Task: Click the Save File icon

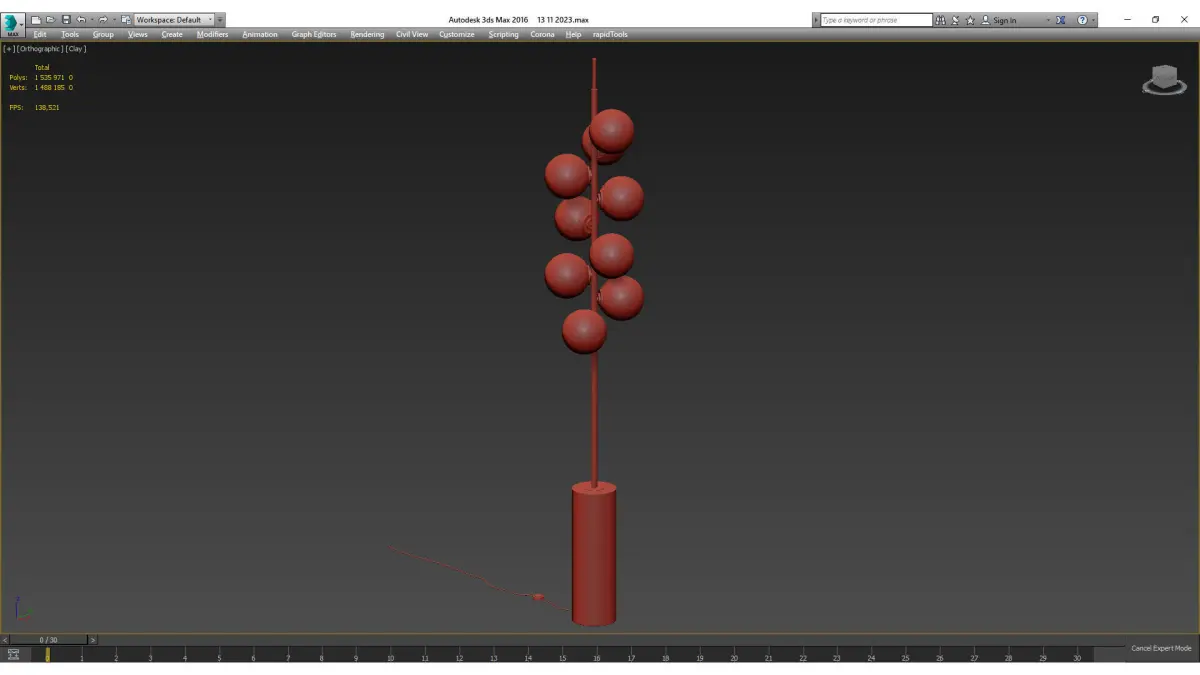Action: click(x=66, y=20)
